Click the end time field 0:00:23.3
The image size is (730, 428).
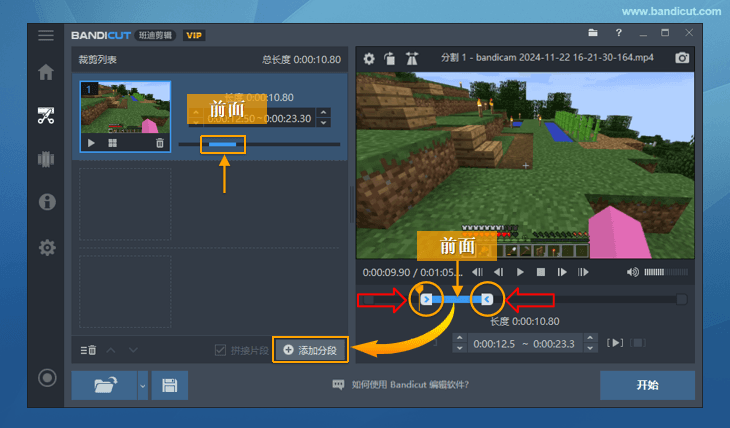tap(554, 344)
